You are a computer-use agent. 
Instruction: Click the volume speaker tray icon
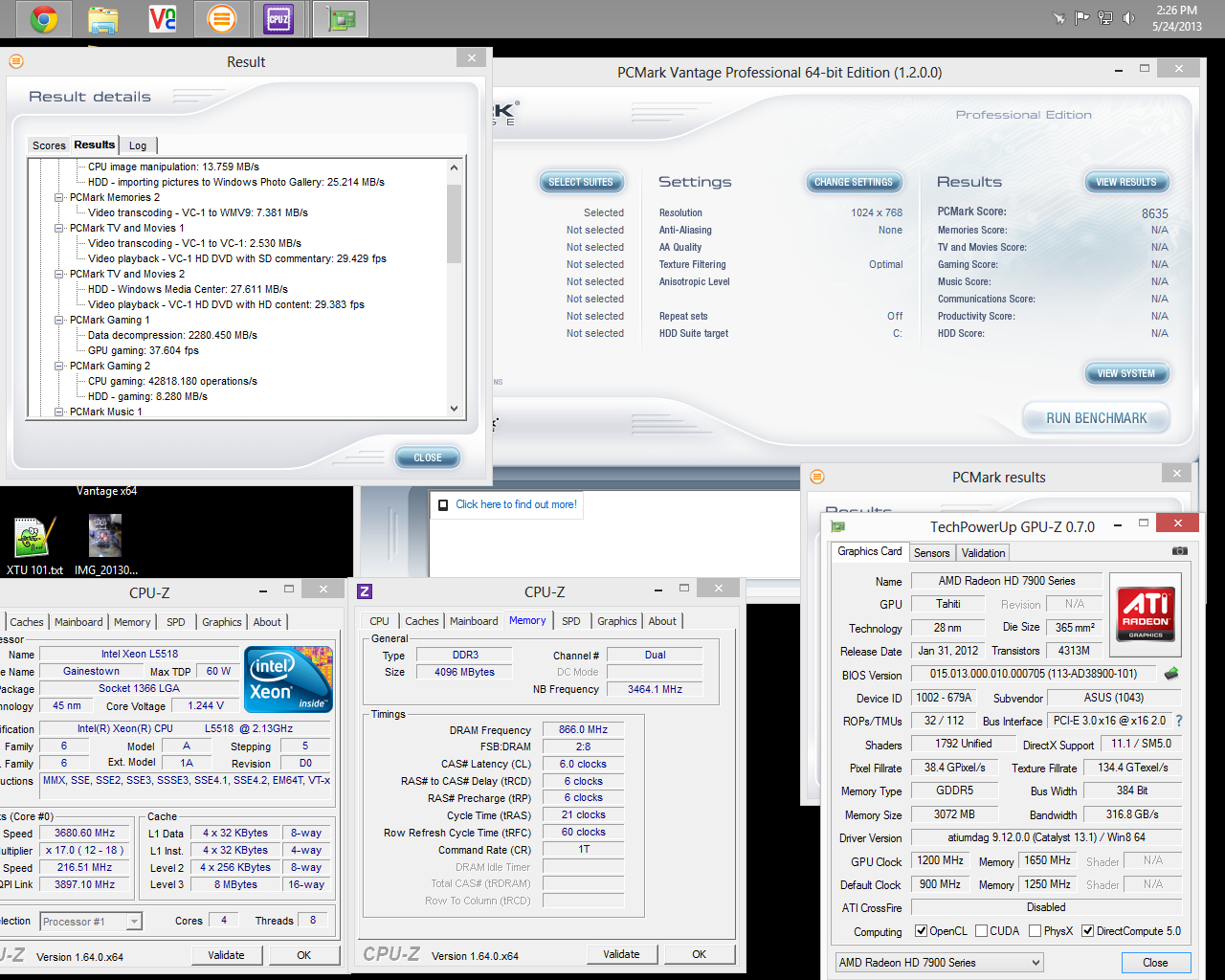pyautogui.click(x=1129, y=18)
